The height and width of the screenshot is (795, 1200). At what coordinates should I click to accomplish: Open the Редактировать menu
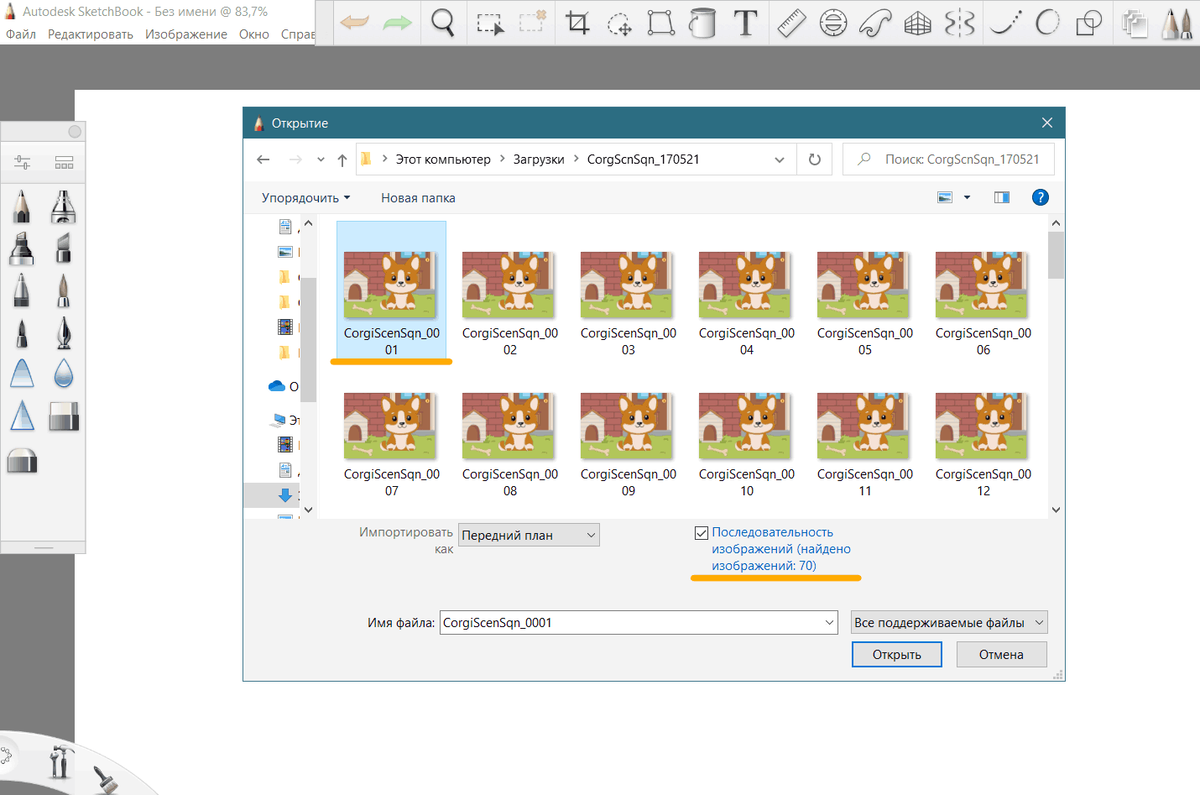point(90,34)
